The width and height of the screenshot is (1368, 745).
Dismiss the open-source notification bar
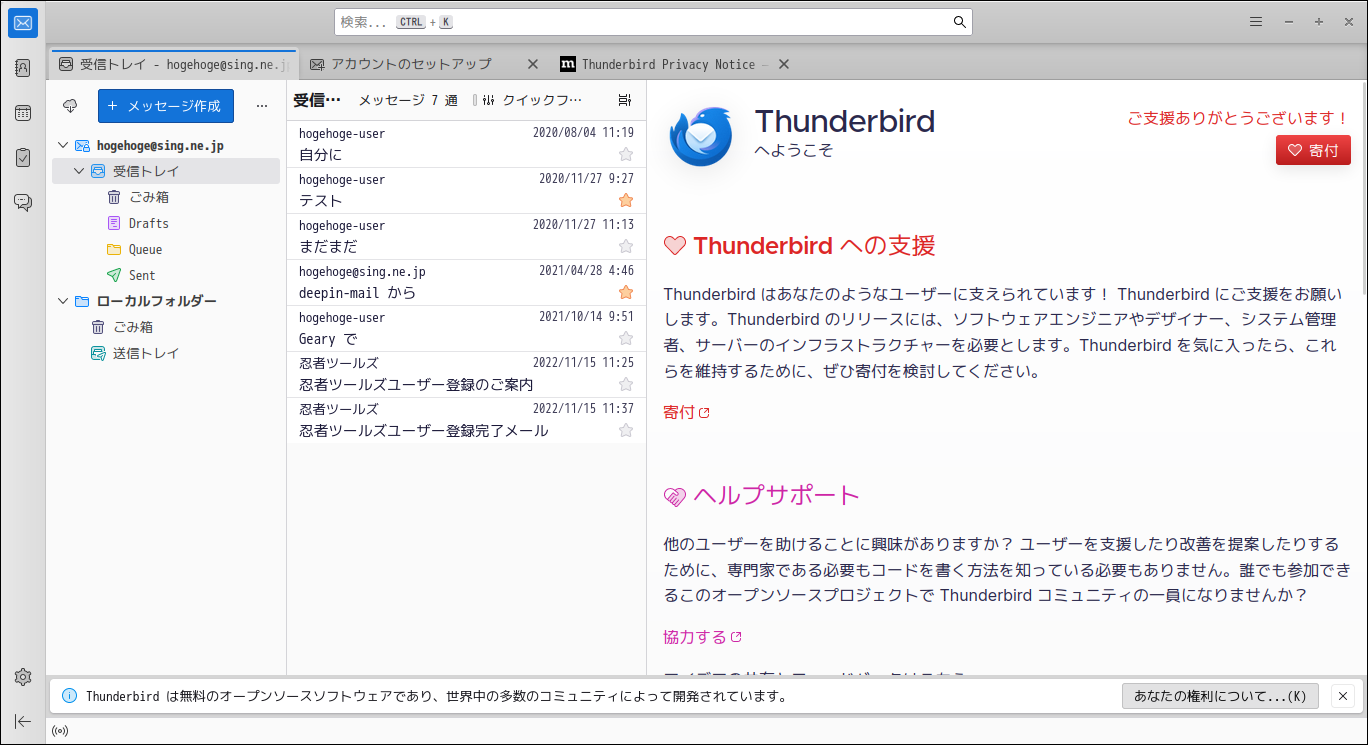1343,696
